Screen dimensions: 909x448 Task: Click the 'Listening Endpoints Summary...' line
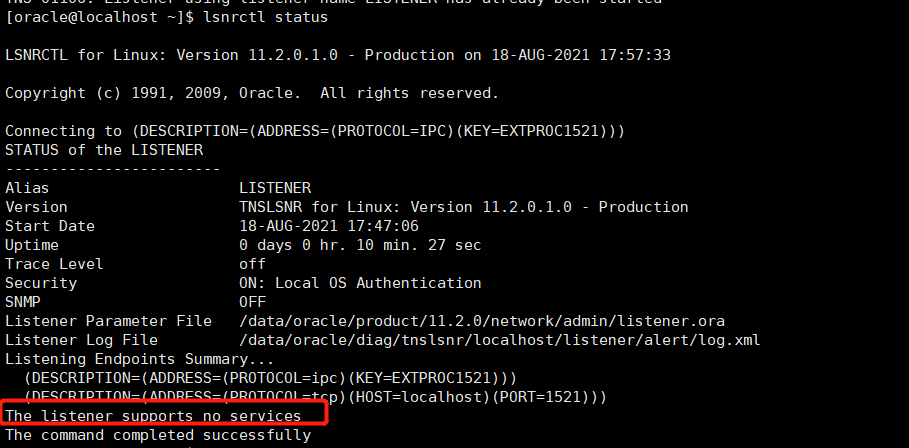pos(139,358)
